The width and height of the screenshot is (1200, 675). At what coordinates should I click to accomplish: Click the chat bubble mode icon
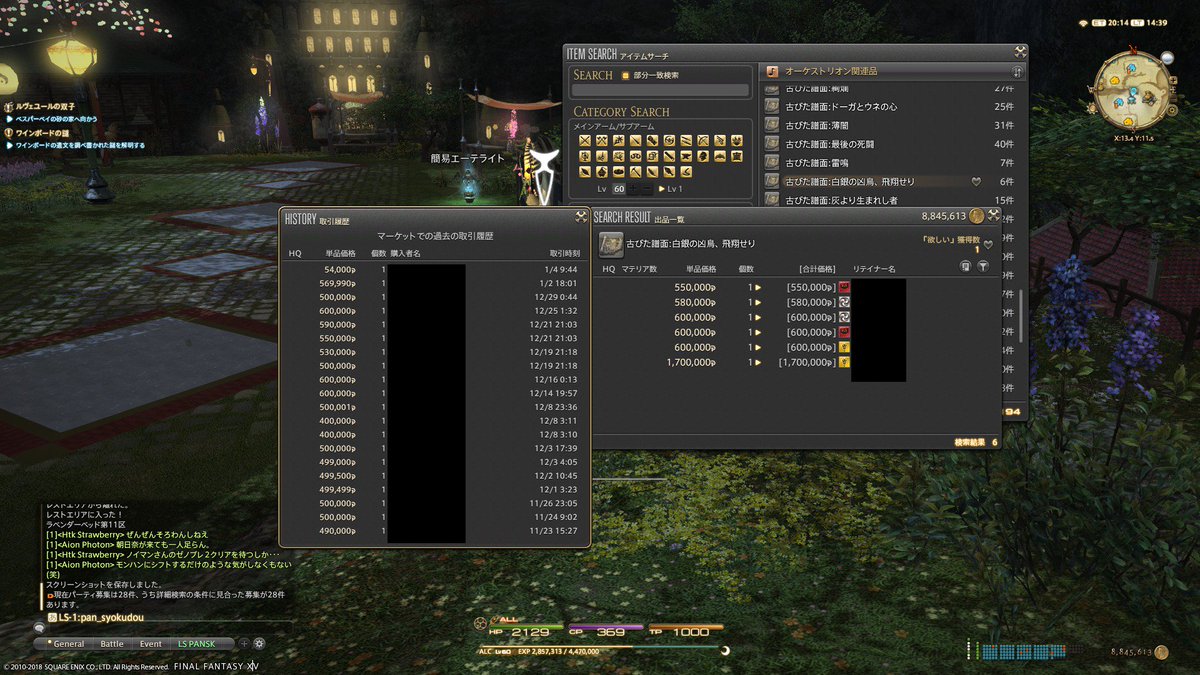[x=40, y=626]
